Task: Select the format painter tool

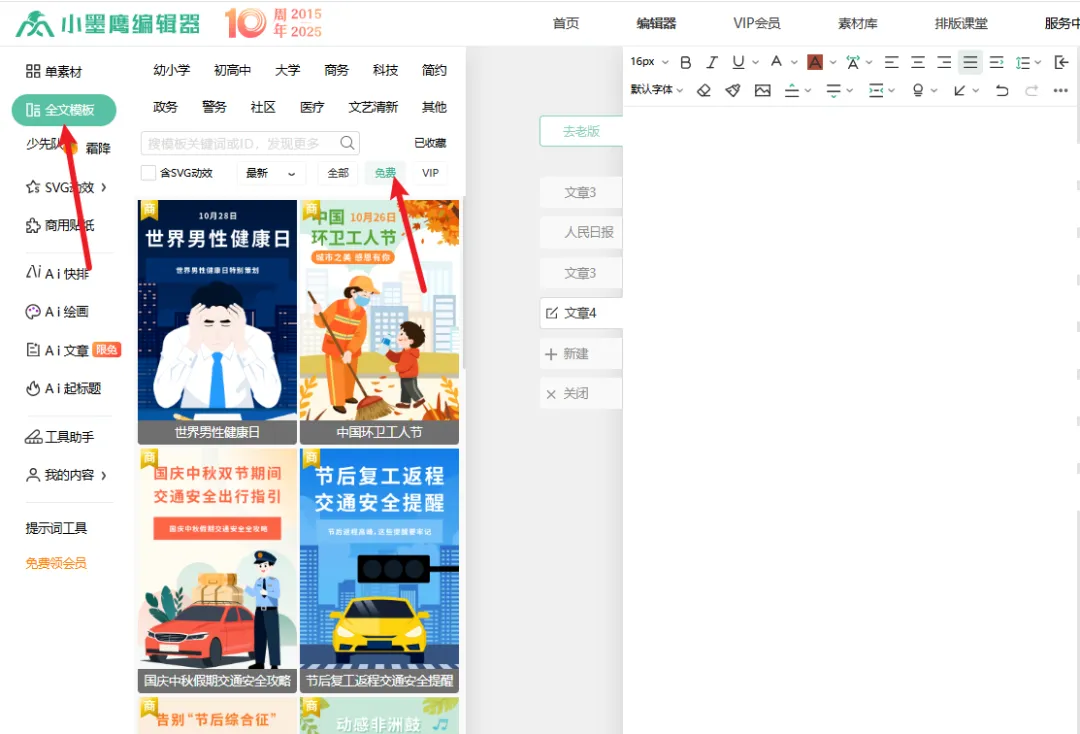Action: coord(732,90)
